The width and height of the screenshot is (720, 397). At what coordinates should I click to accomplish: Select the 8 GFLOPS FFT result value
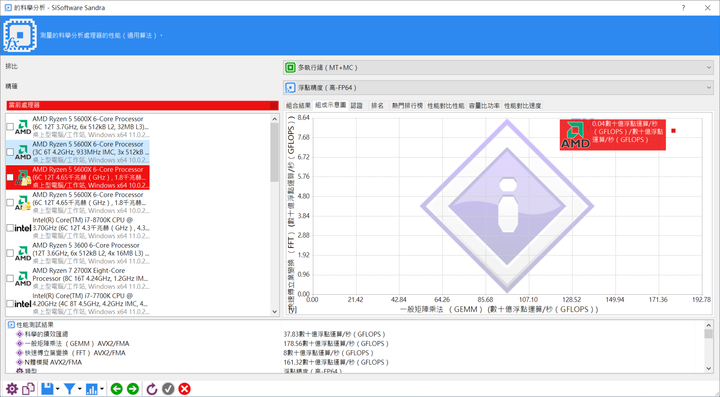pos(329,353)
